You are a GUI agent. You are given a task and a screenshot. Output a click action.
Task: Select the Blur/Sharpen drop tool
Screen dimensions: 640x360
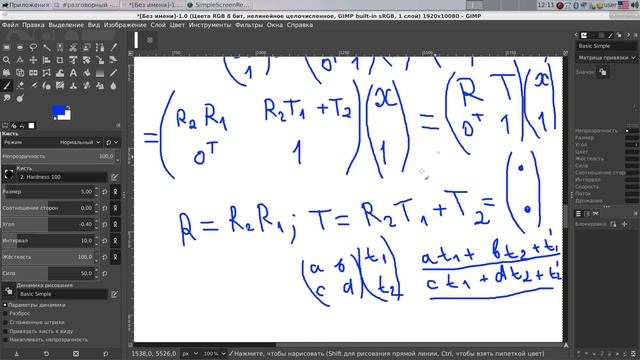(113, 85)
